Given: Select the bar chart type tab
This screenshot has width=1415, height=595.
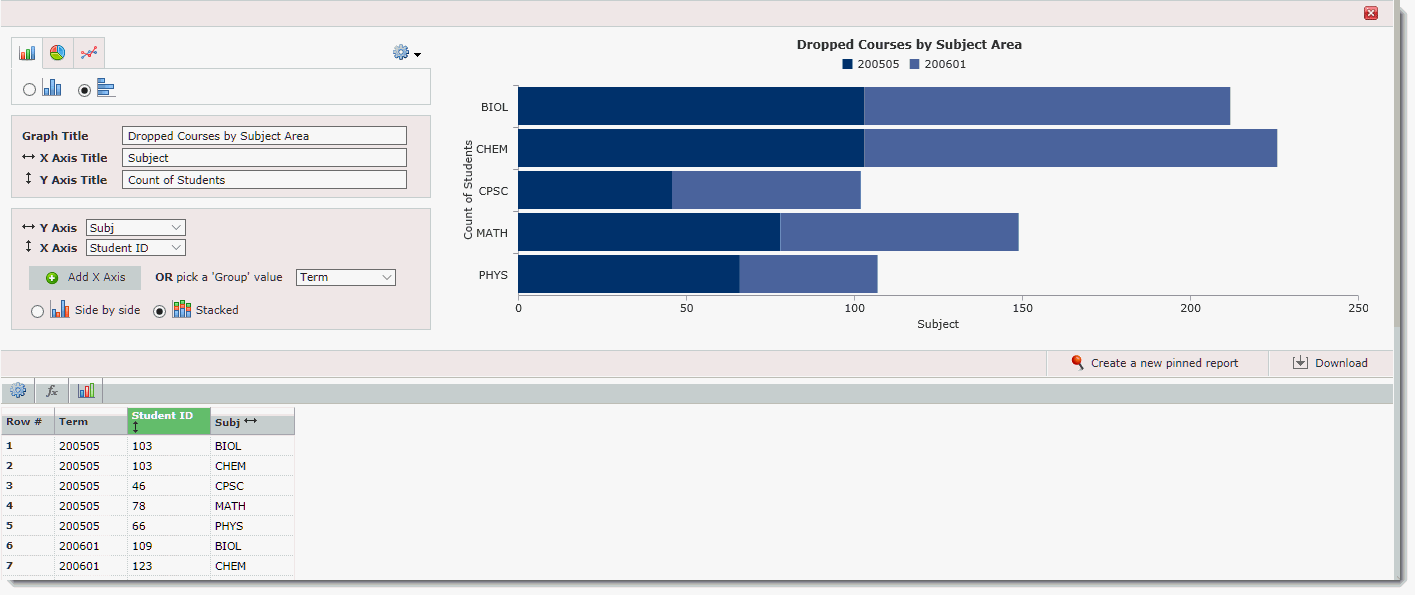Looking at the screenshot, I should 27,53.
